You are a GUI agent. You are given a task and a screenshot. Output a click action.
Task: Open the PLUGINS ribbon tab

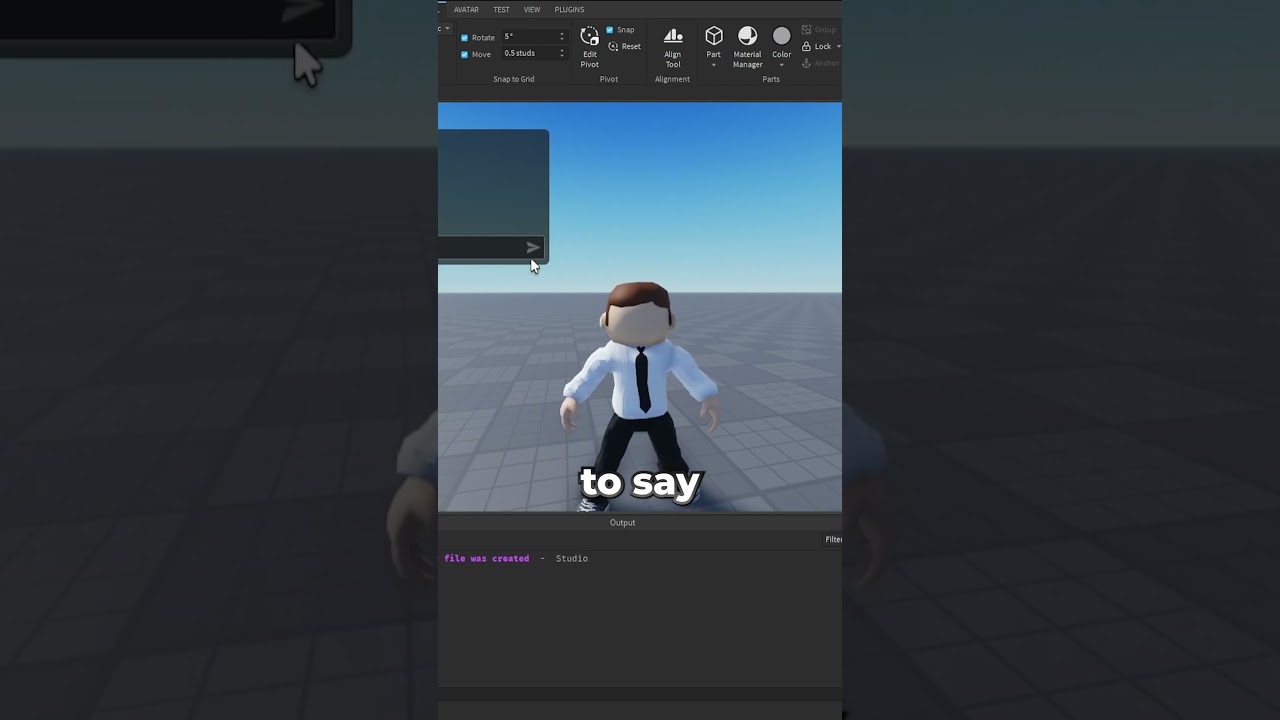point(569,10)
